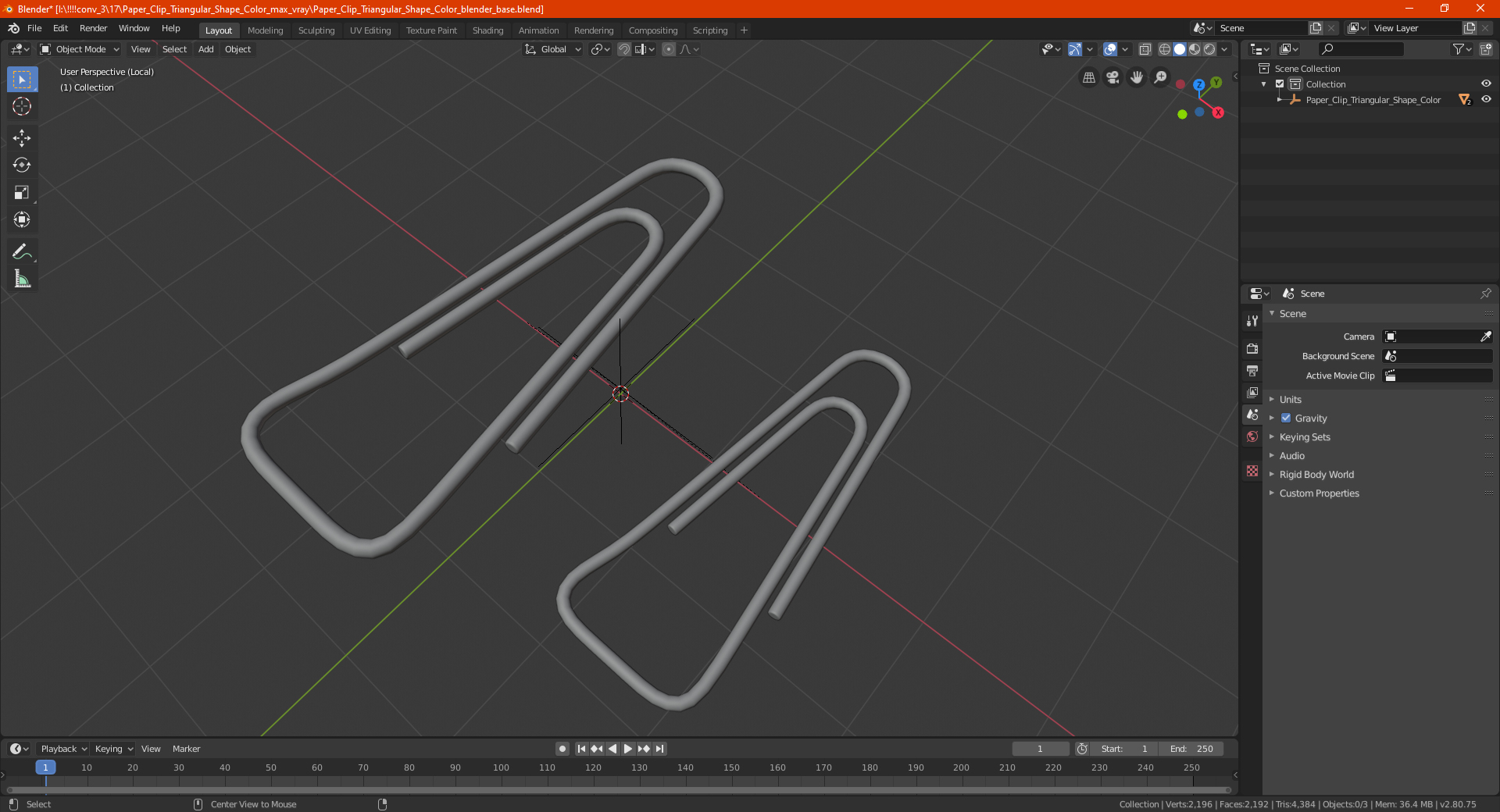Pick the Measure tool
The width and height of the screenshot is (1500, 812).
(x=22, y=279)
